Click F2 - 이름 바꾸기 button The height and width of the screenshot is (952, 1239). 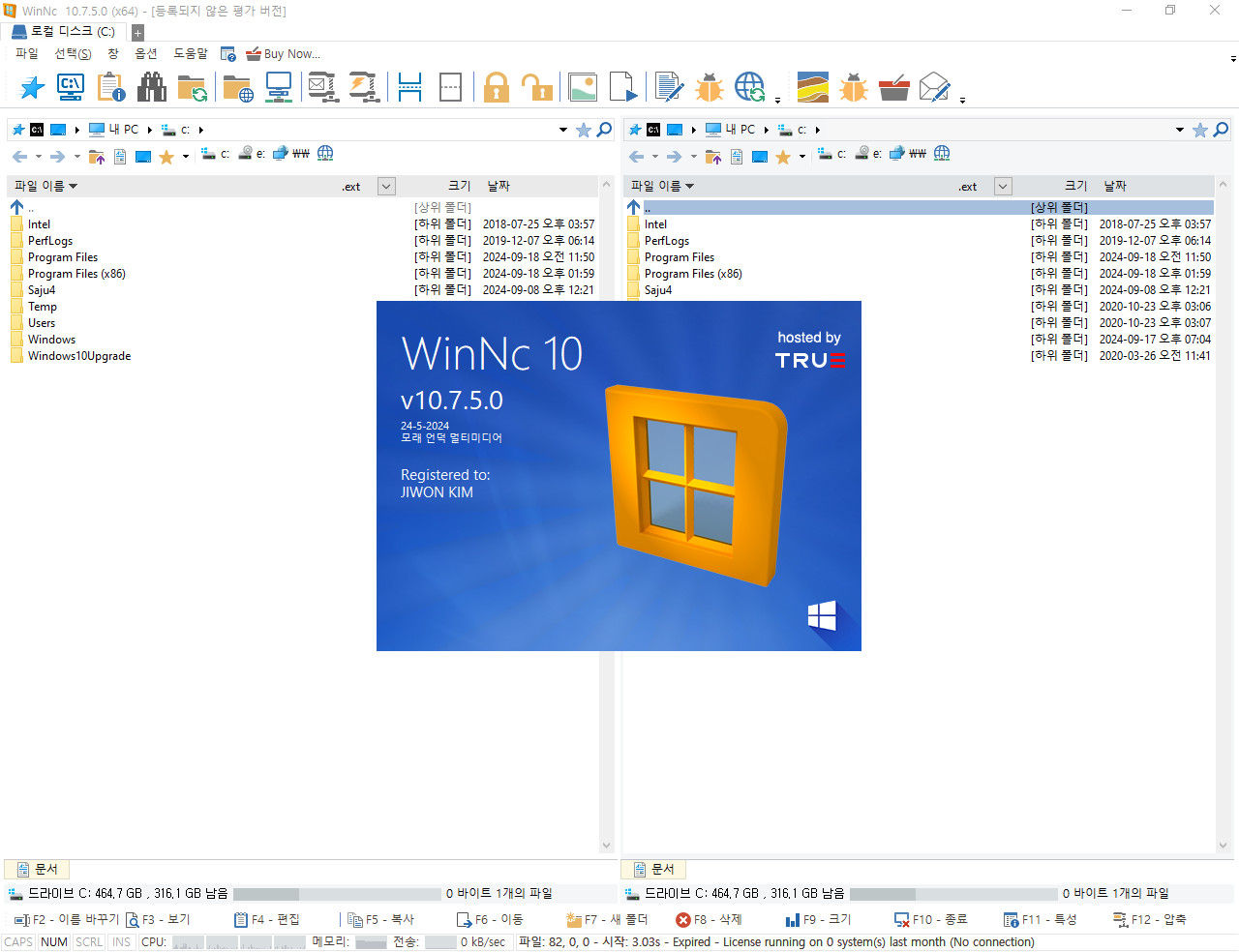click(x=67, y=920)
